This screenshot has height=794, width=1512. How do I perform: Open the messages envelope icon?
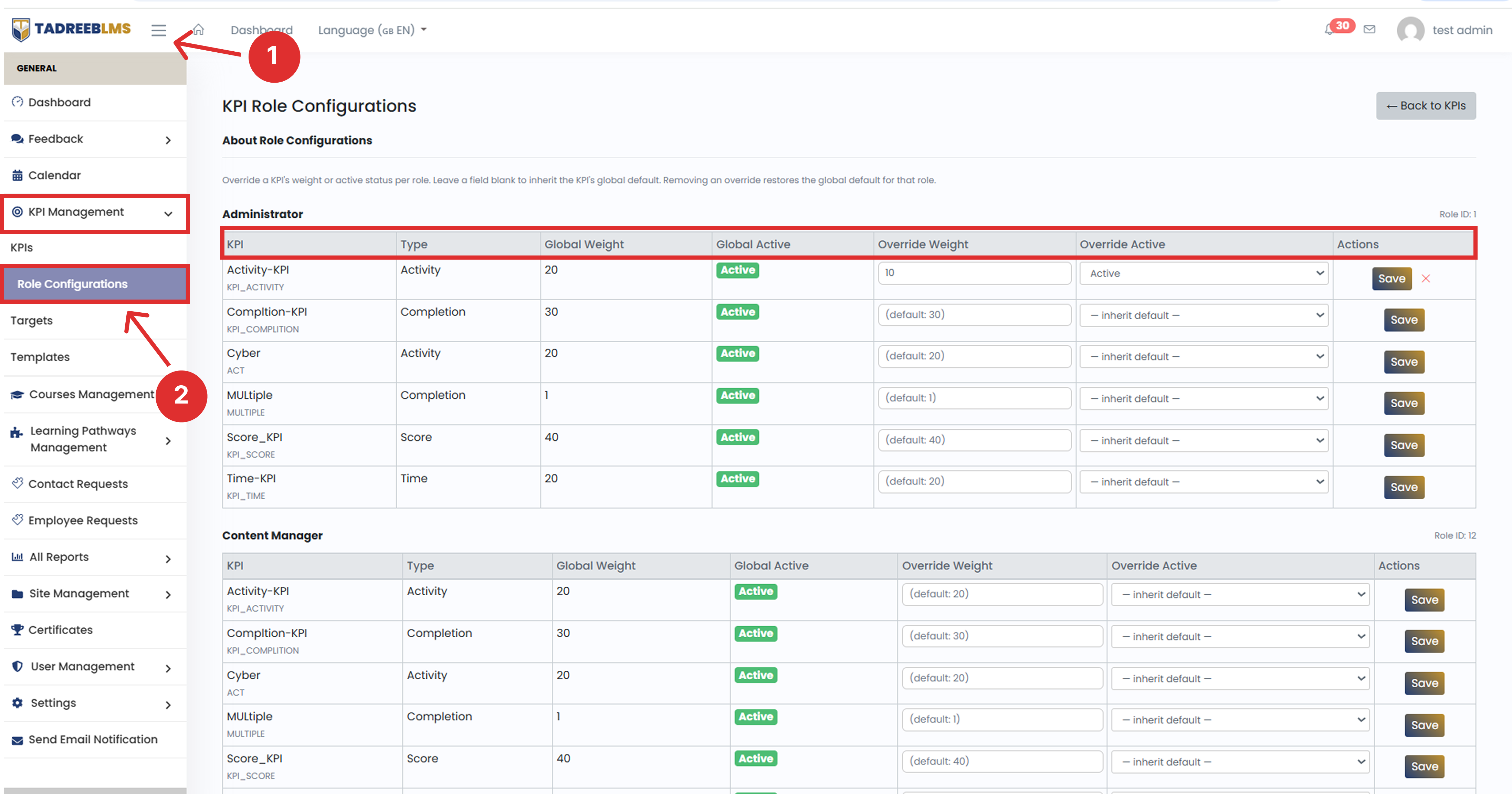pos(1369,29)
